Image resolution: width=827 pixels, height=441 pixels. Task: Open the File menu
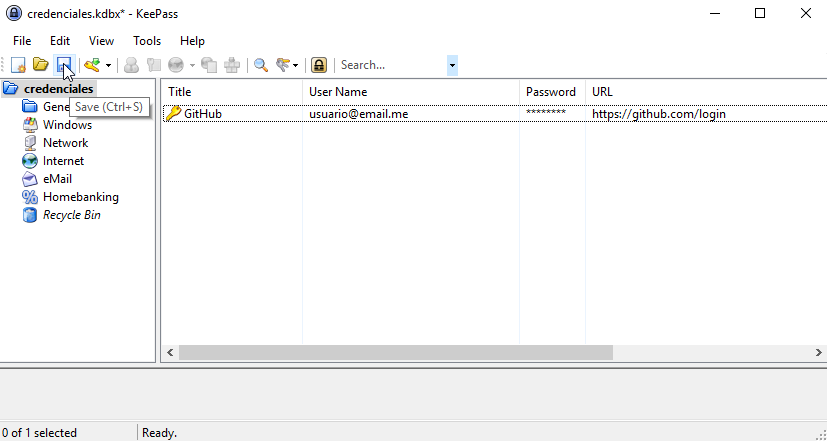click(22, 41)
